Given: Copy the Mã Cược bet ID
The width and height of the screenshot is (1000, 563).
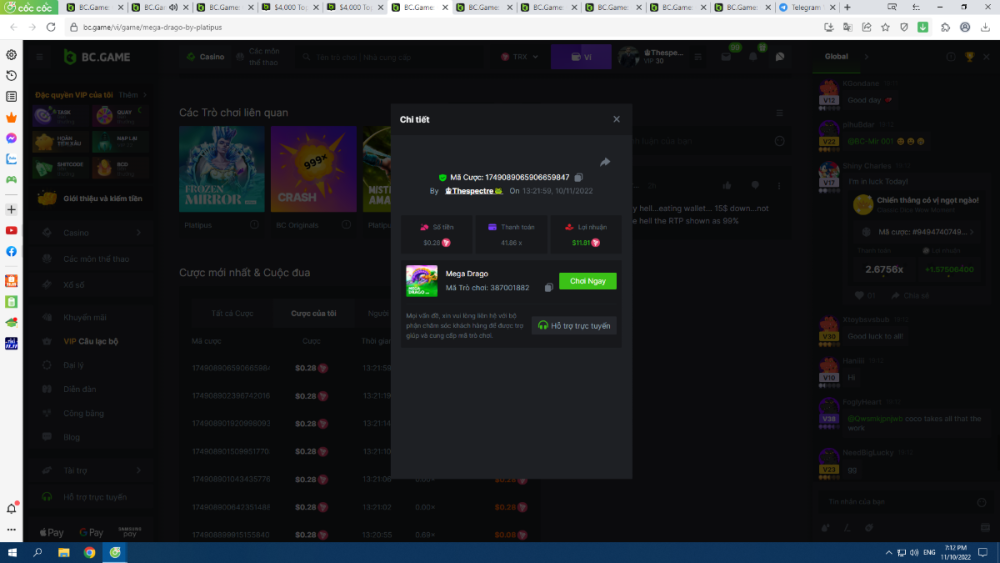Looking at the screenshot, I should tap(579, 177).
